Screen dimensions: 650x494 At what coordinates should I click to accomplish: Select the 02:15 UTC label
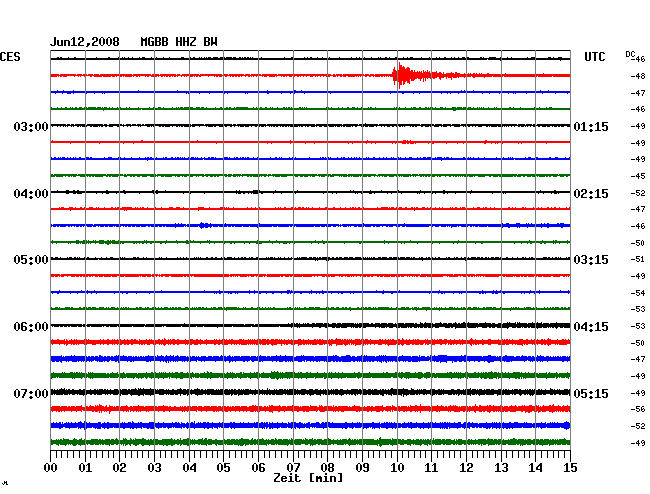coord(591,194)
